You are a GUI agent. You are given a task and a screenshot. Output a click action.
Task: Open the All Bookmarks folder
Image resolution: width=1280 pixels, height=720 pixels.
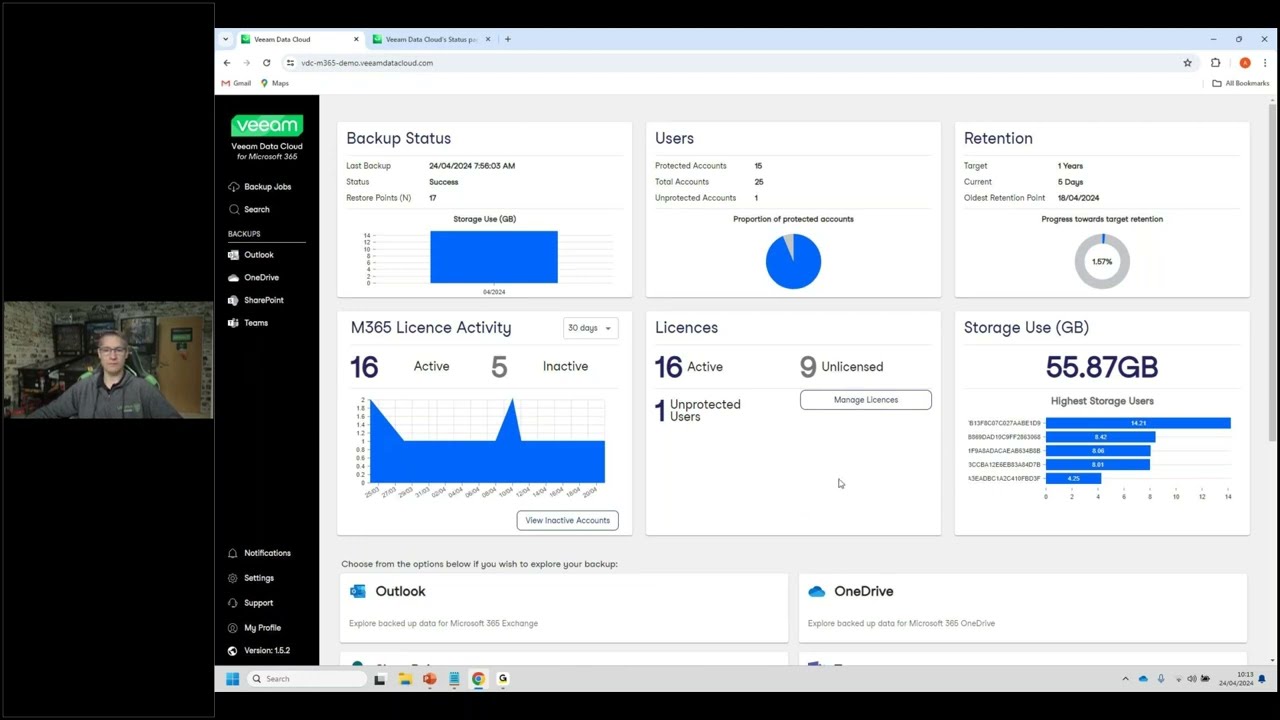(1240, 83)
